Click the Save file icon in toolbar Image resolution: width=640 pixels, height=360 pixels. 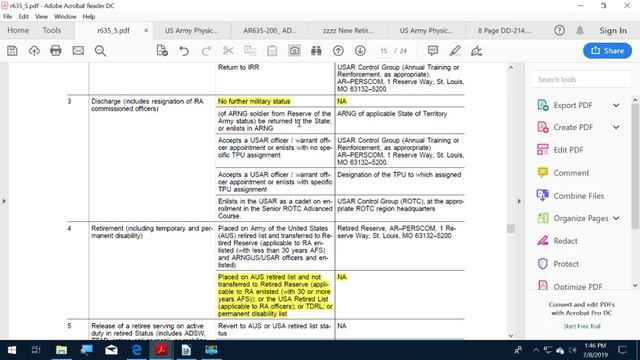tap(12, 51)
